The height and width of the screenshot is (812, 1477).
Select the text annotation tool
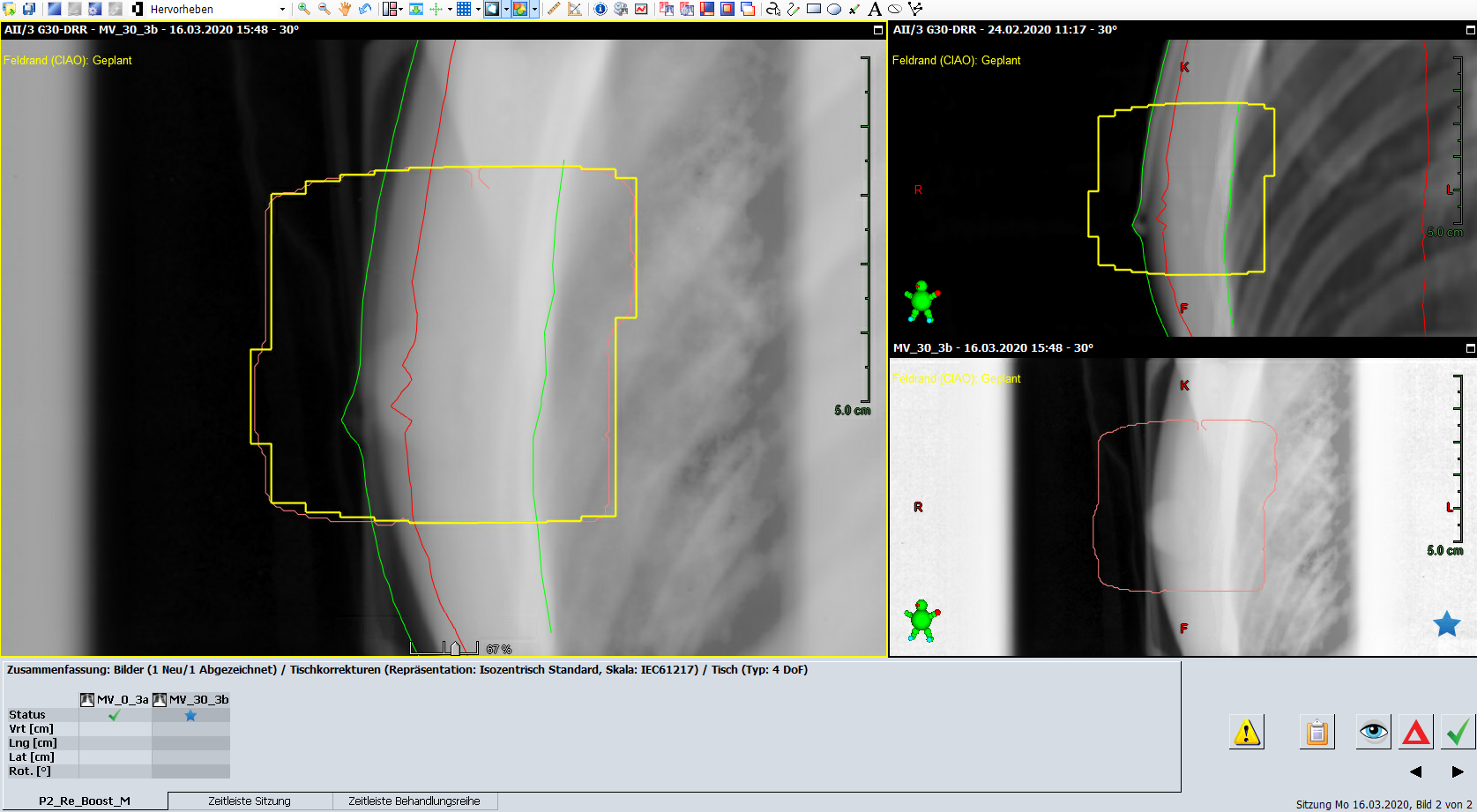pos(875,9)
